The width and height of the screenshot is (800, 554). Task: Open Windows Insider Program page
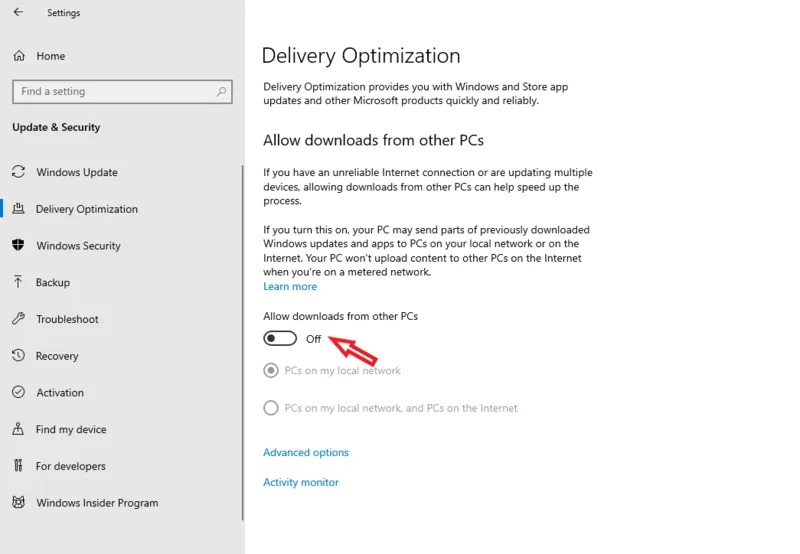click(x=97, y=503)
